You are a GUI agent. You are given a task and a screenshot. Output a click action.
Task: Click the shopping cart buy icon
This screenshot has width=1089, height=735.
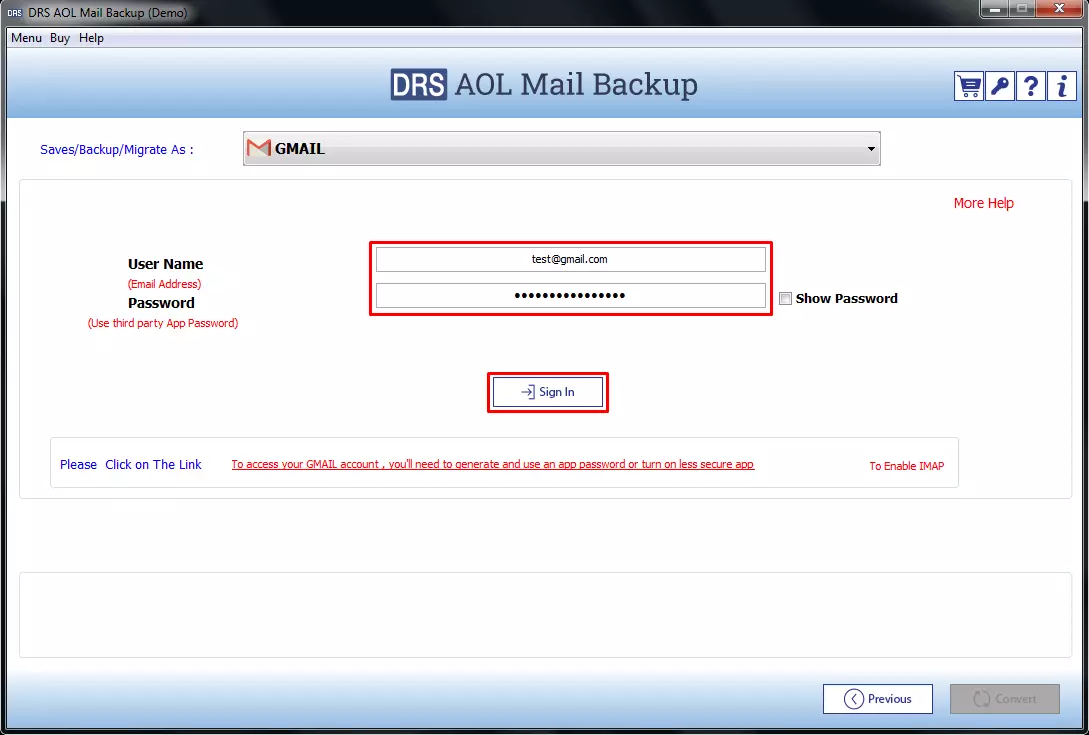point(968,86)
